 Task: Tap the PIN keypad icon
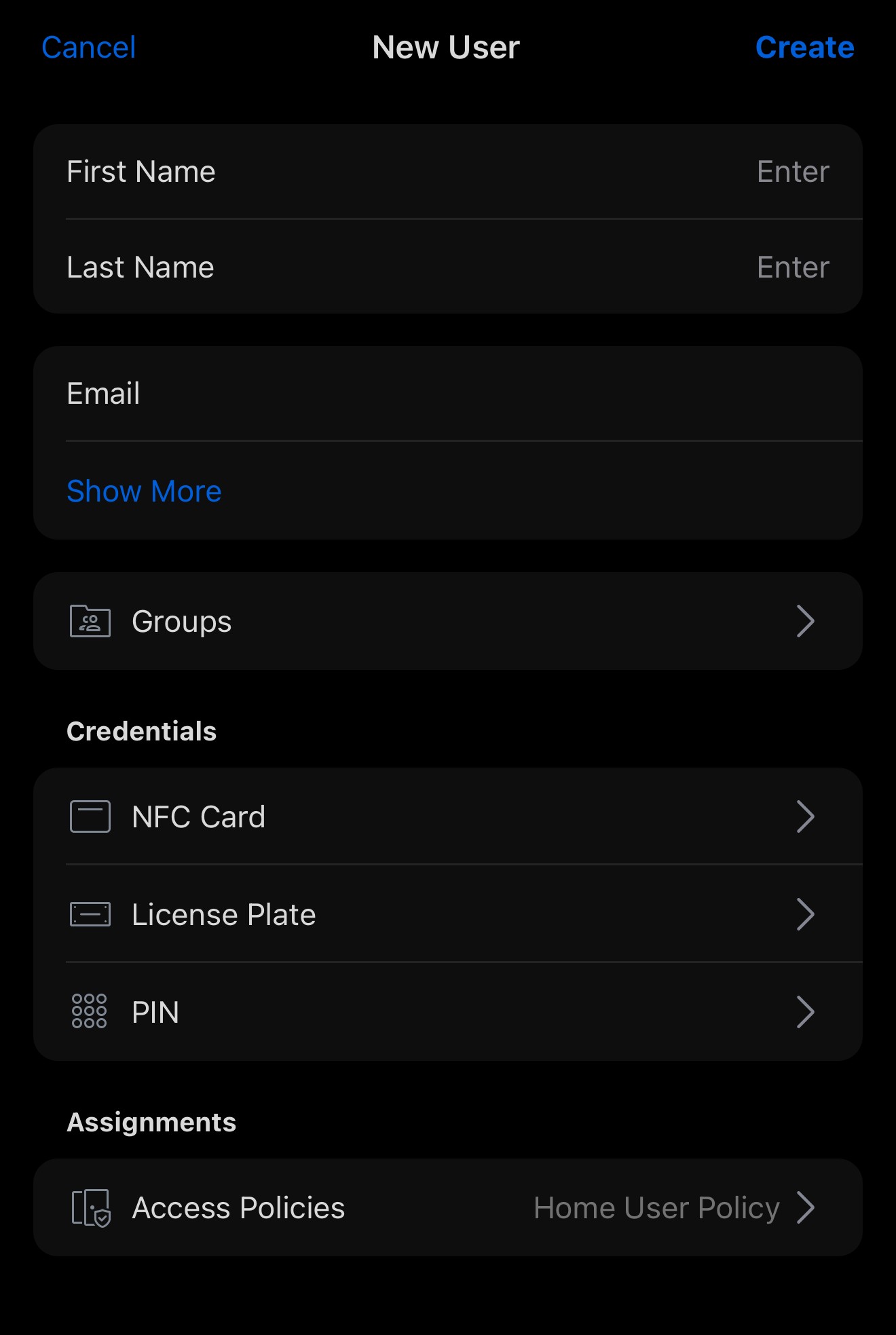90,1011
